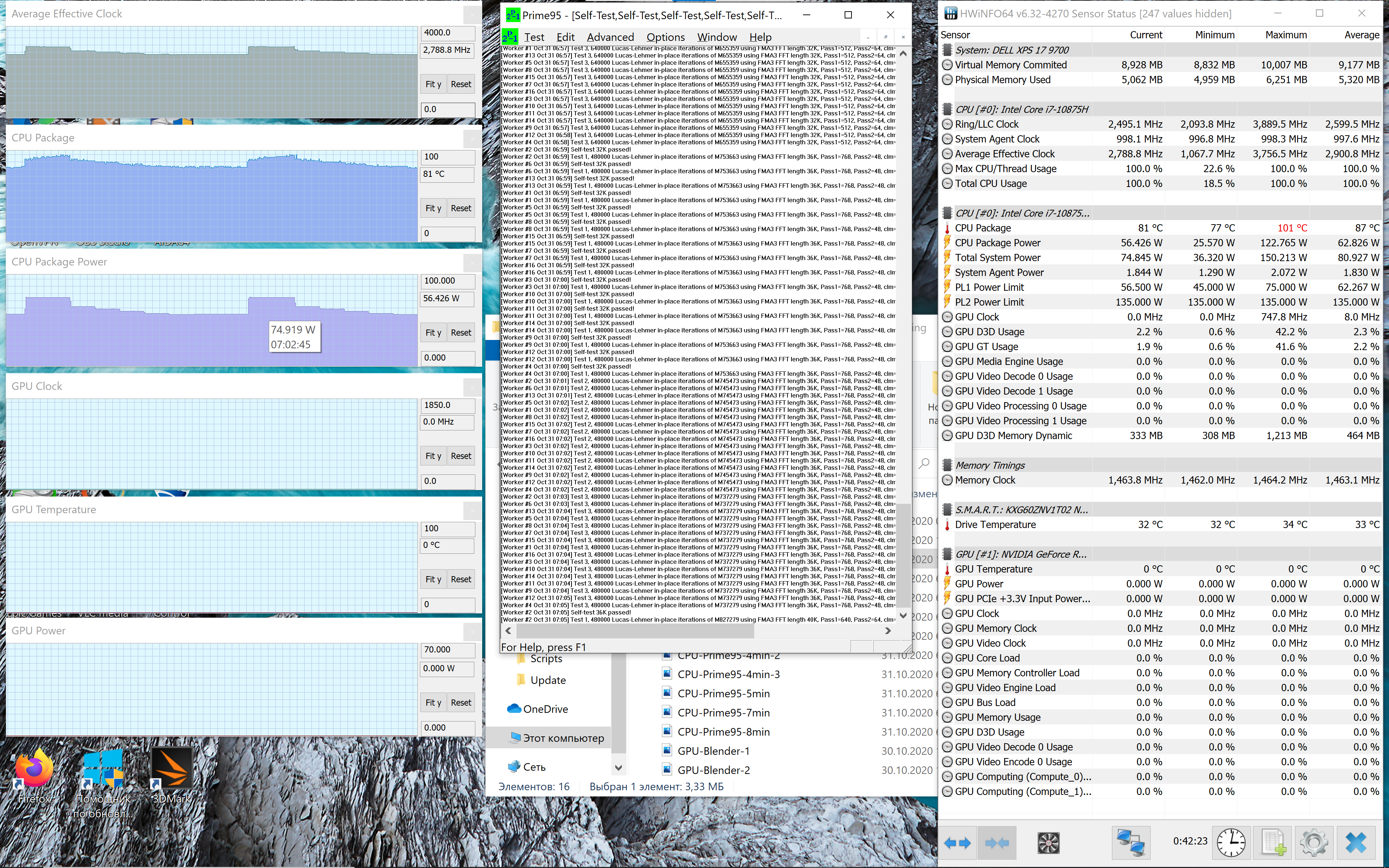Click Prime95 vertical scrollbar down arrow
Screen dimensions: 1389x868
pyautogui.click(x=903, y=616)
